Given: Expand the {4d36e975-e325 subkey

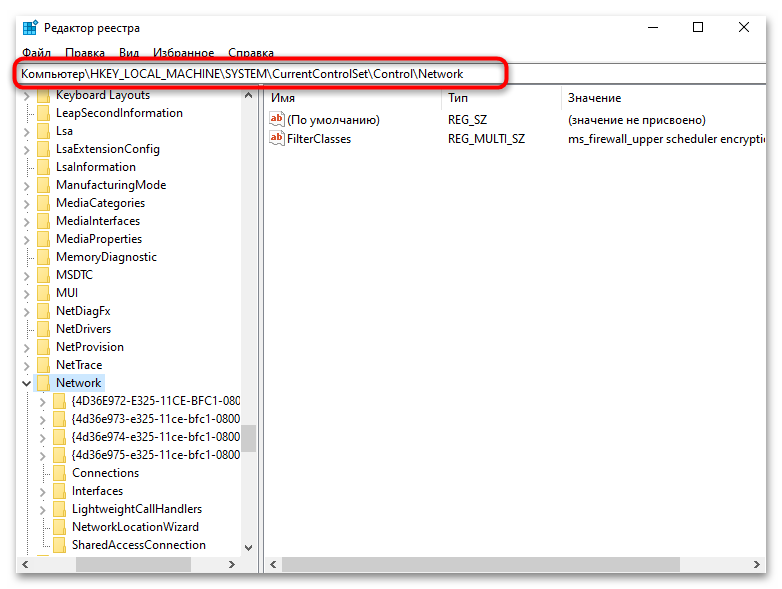Looking at the screenshot, I should 43,456.
